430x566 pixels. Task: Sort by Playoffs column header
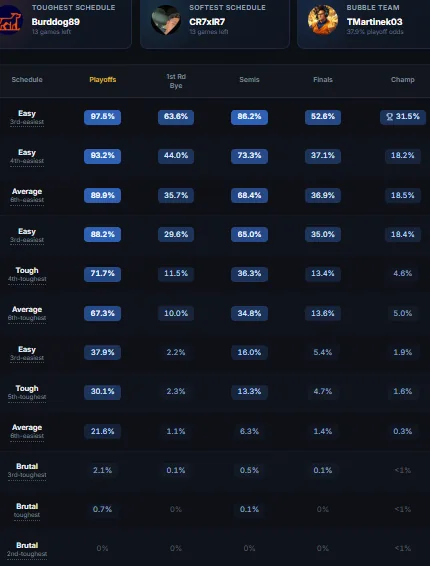tap(103, 80)
